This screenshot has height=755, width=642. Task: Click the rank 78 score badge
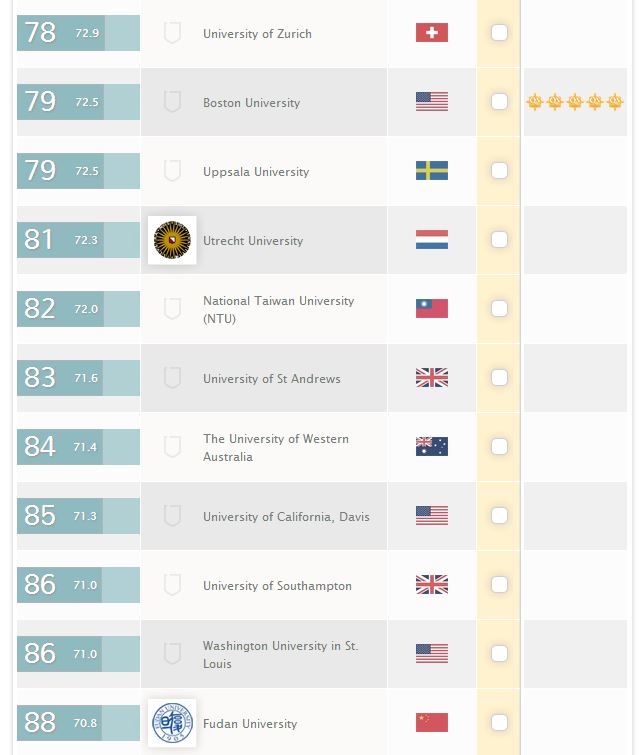(78, 33)
